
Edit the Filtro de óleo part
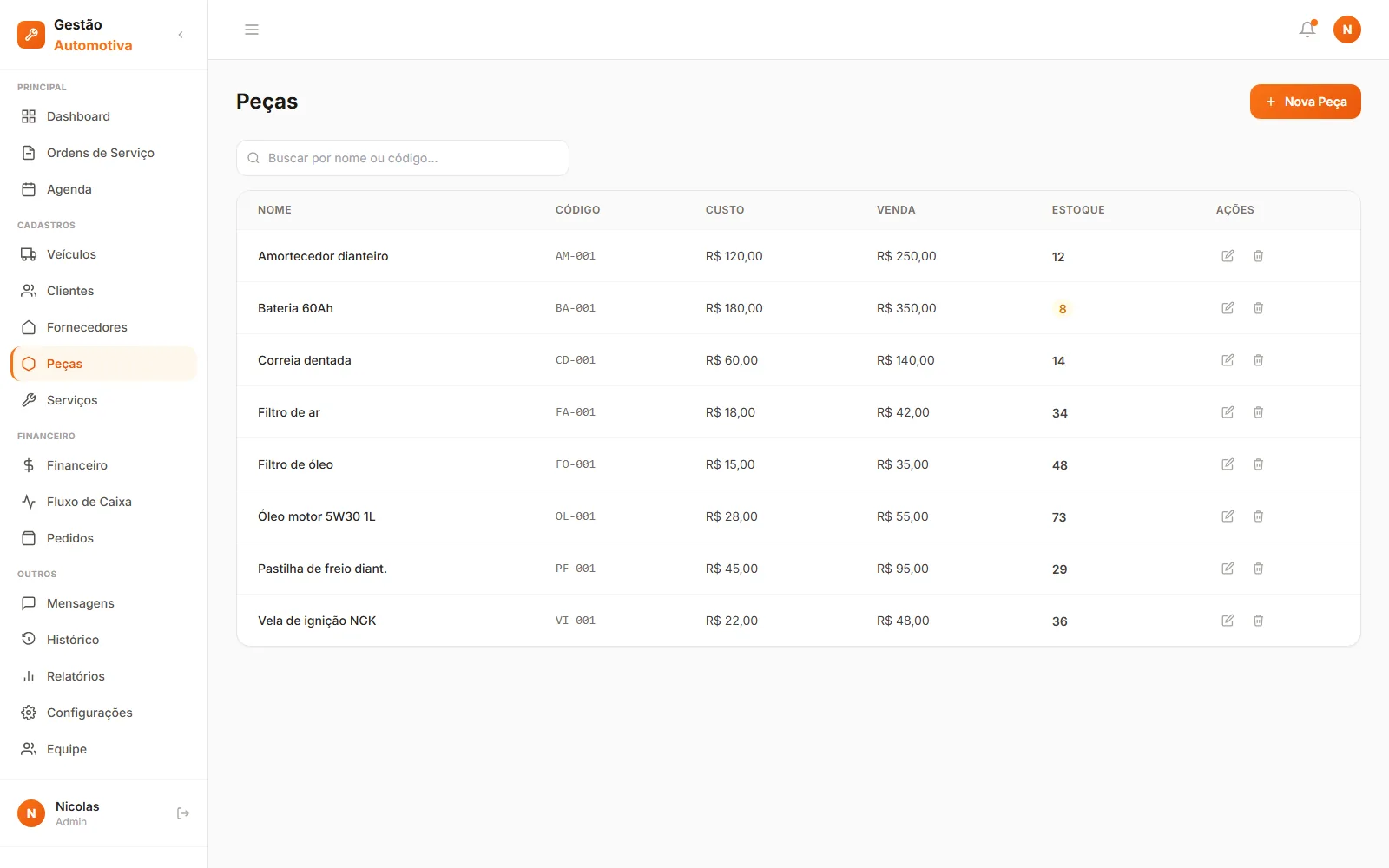pyautogui.click(x=1228, y=464)
